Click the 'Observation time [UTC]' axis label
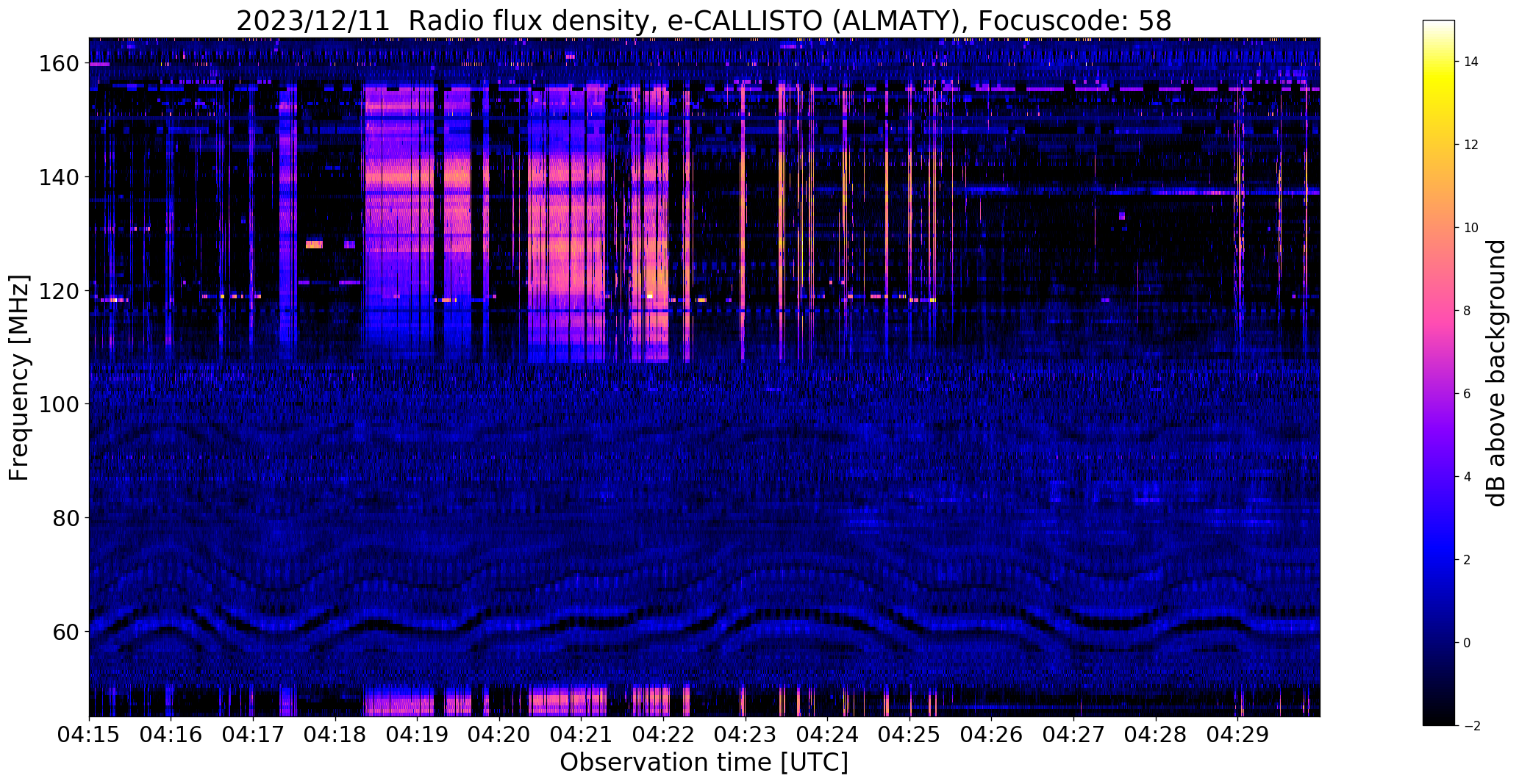The height and width of the screenshot is (784, 1519). 704,763
